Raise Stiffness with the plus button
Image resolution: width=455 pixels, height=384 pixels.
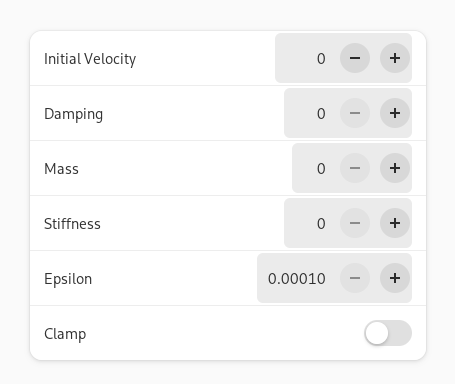395,223
